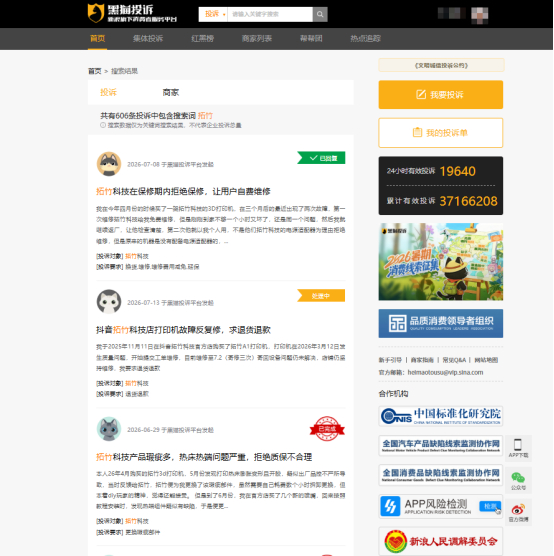Click the 我要投诉 orange button
The image size is (554, 556).
pyautogui.click(x=441, y=95)
